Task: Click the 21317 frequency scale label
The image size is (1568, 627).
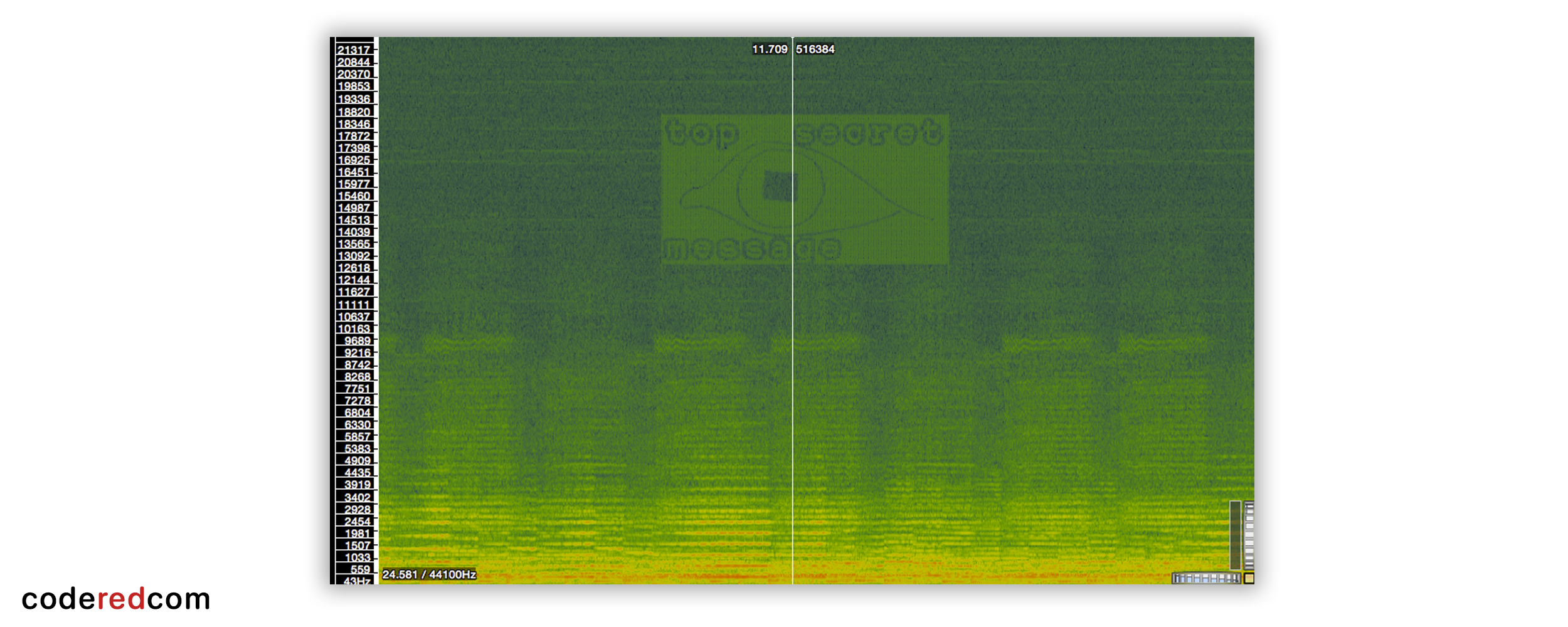Action: coord(354,50)
